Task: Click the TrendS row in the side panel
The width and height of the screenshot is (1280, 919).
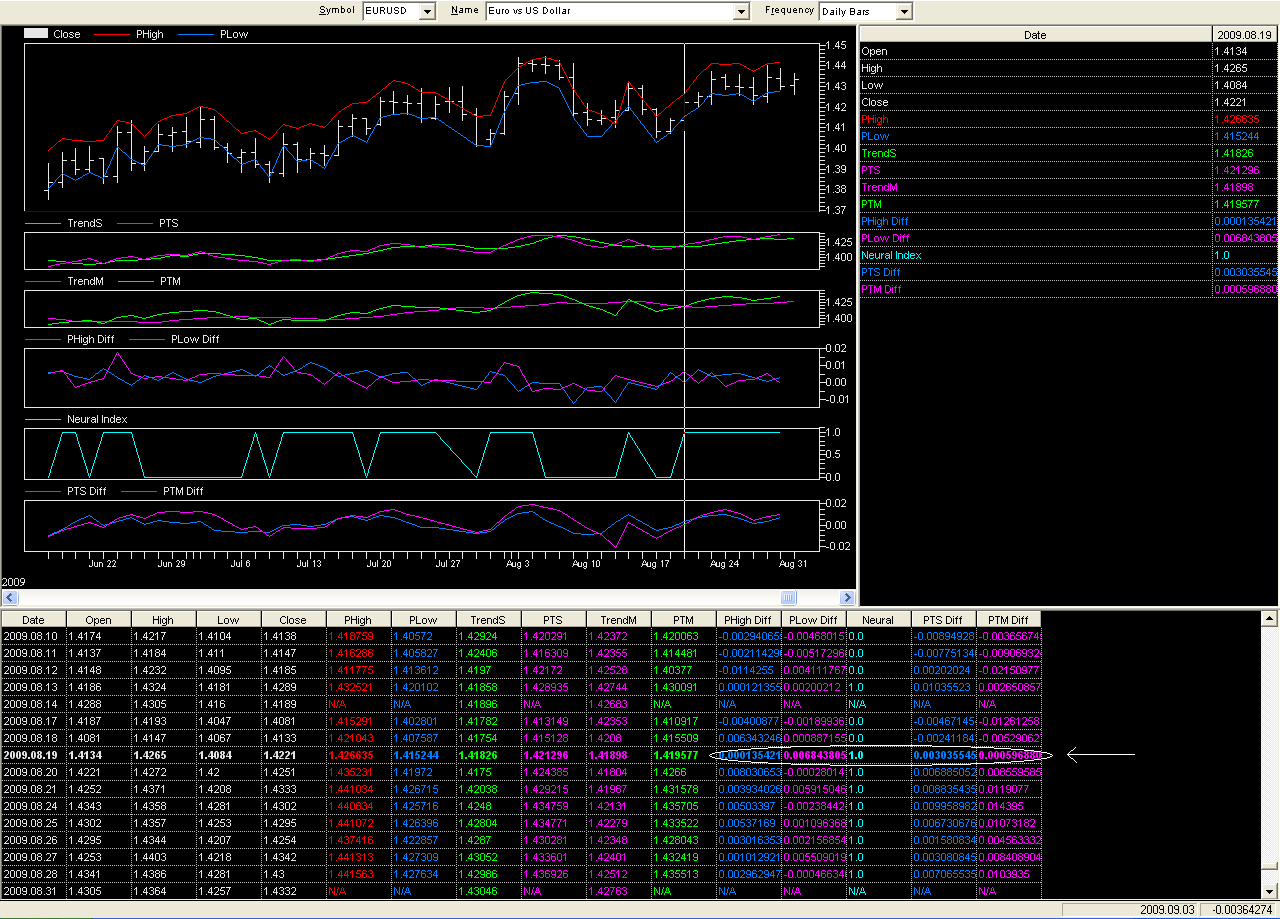Action: coord(1069,153)
